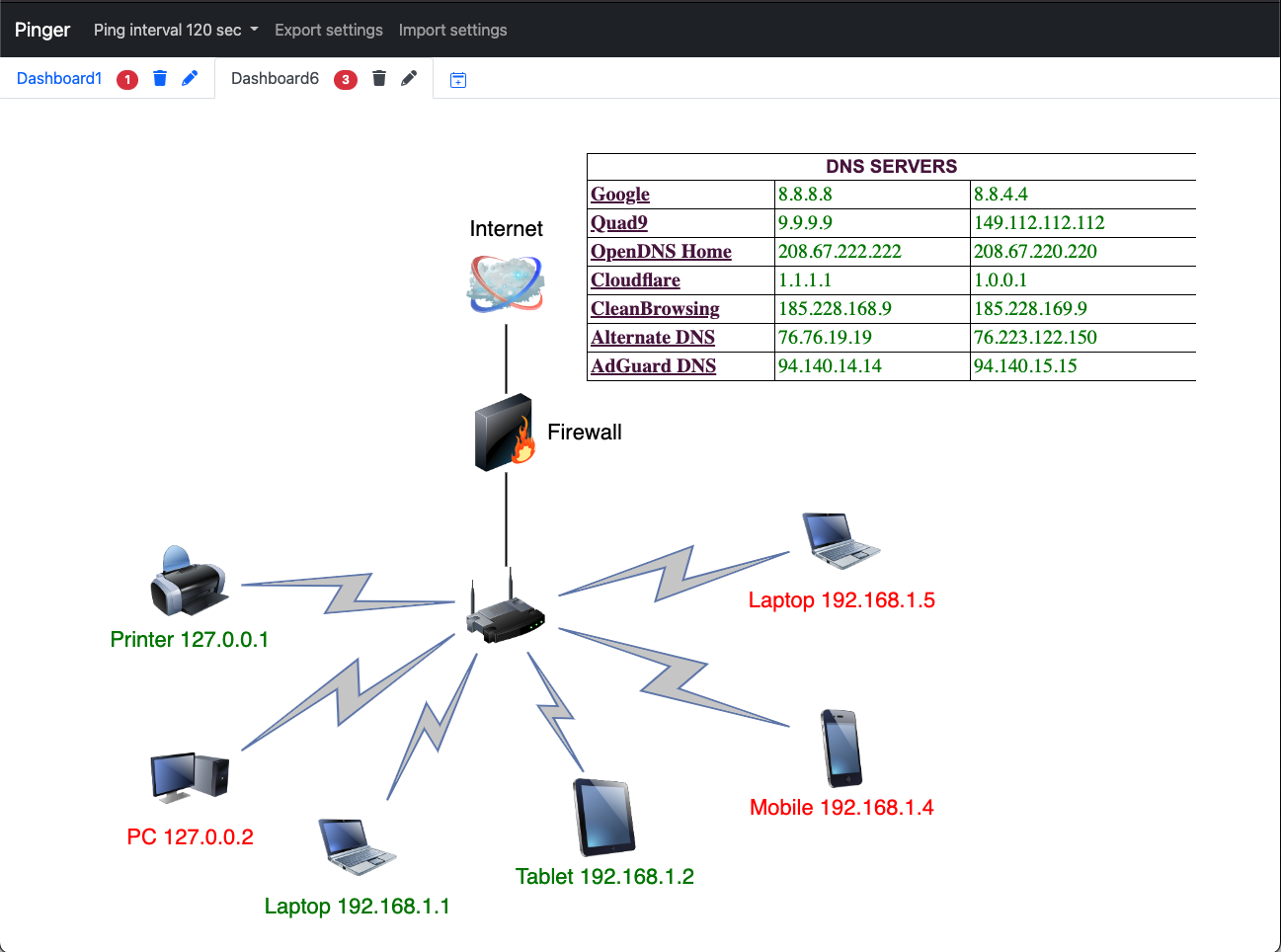The image size is (1281, 952).
Task: Click the Firewall device icon
Action: pyautogui.click(x=505, y=434)
